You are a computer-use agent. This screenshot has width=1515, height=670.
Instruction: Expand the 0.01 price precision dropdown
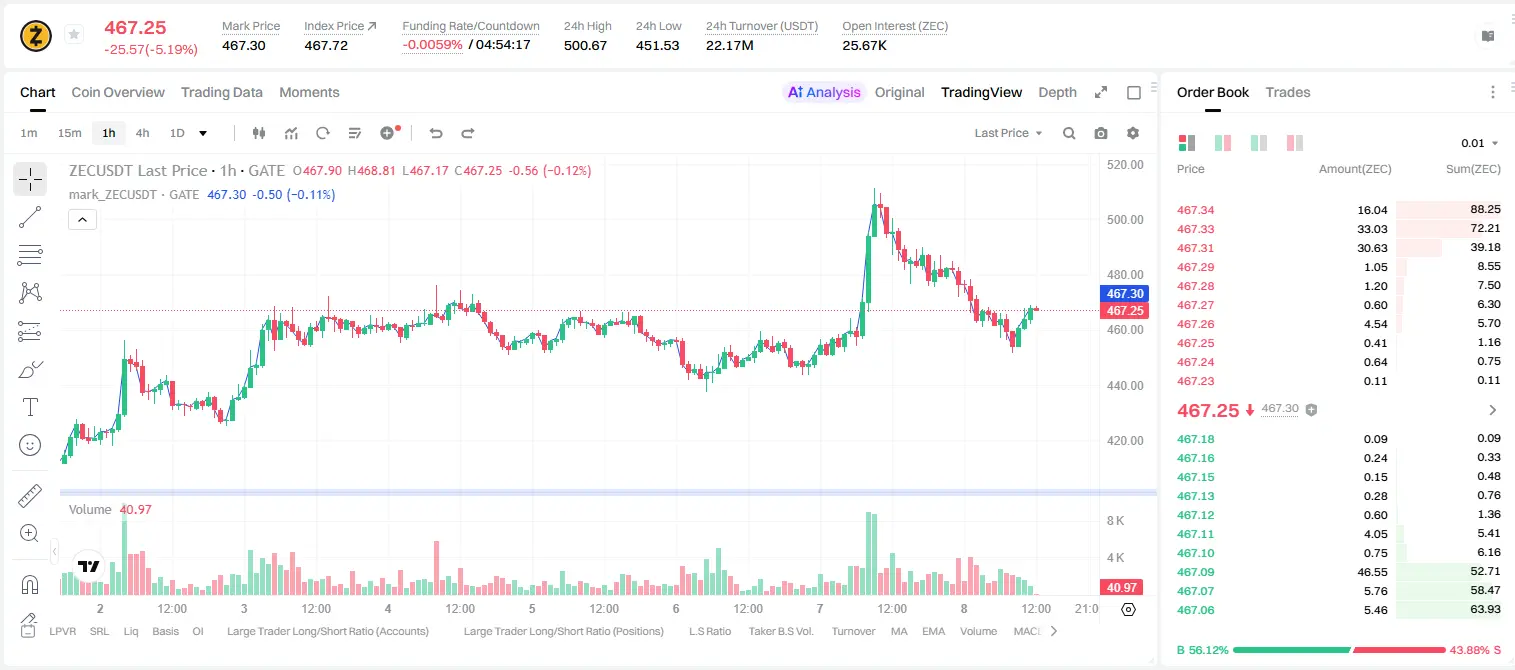point(1480,143)
